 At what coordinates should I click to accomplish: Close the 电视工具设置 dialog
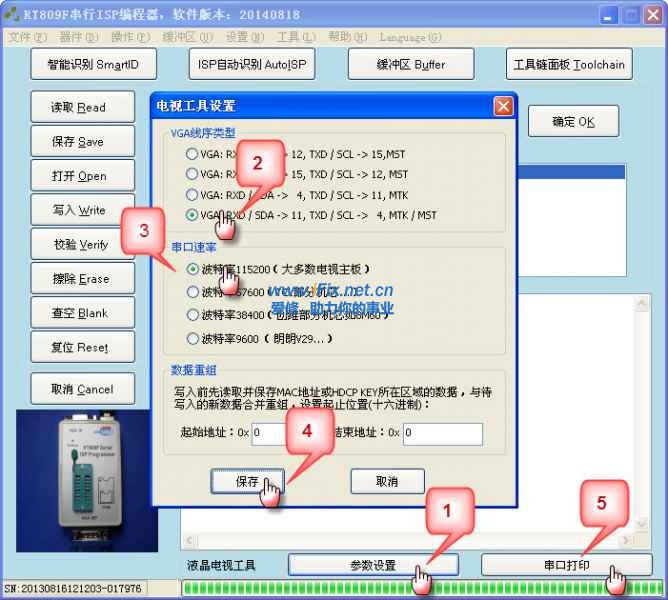(x=503, y=106)
